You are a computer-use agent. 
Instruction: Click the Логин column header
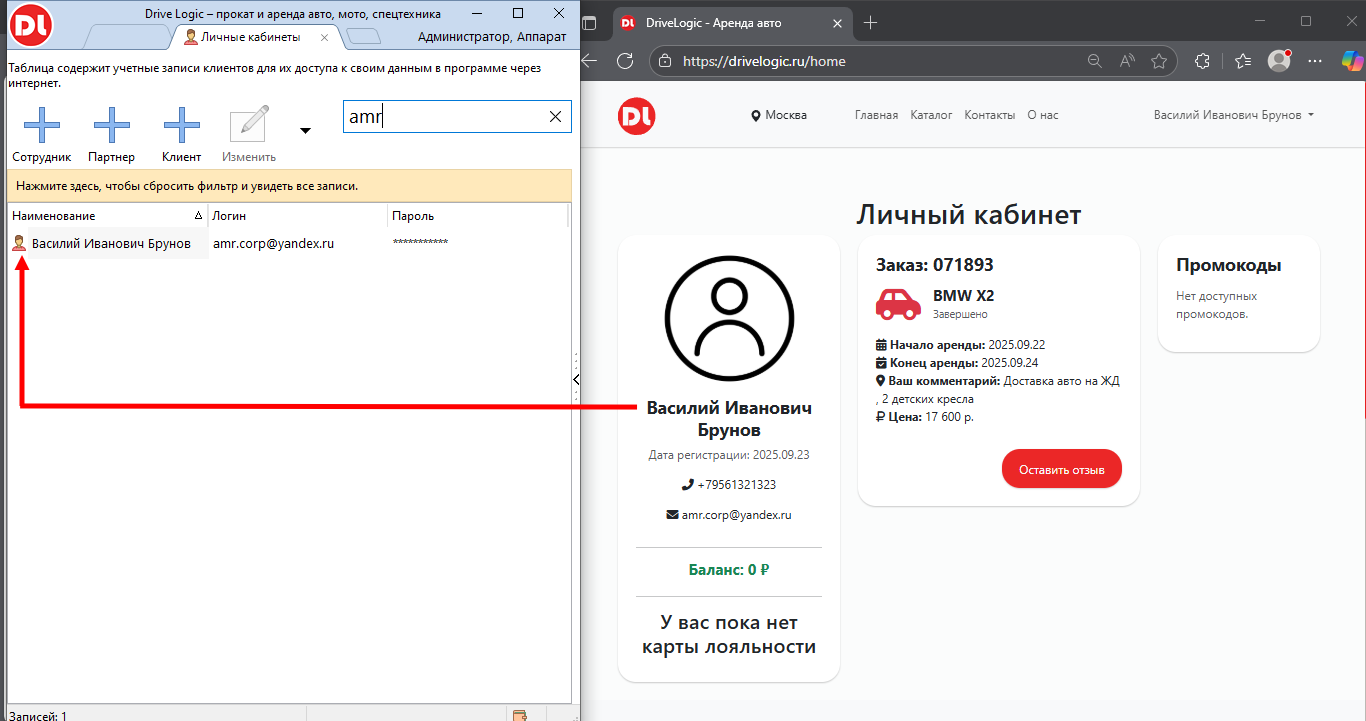tap(298, 216)
